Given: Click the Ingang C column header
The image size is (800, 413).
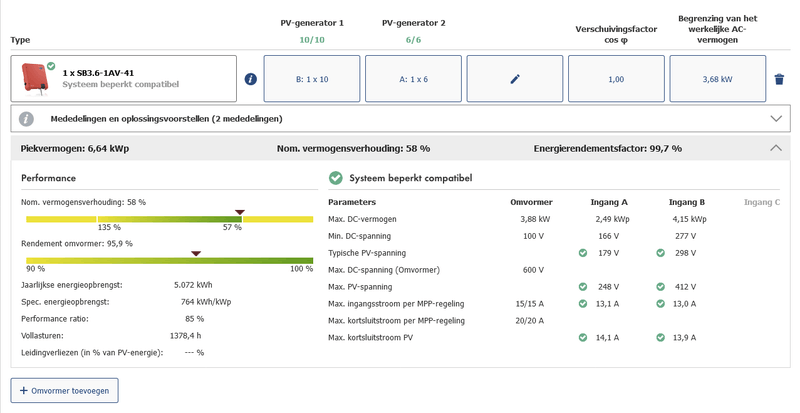Looking at the screenshot, I should [761, 202].
